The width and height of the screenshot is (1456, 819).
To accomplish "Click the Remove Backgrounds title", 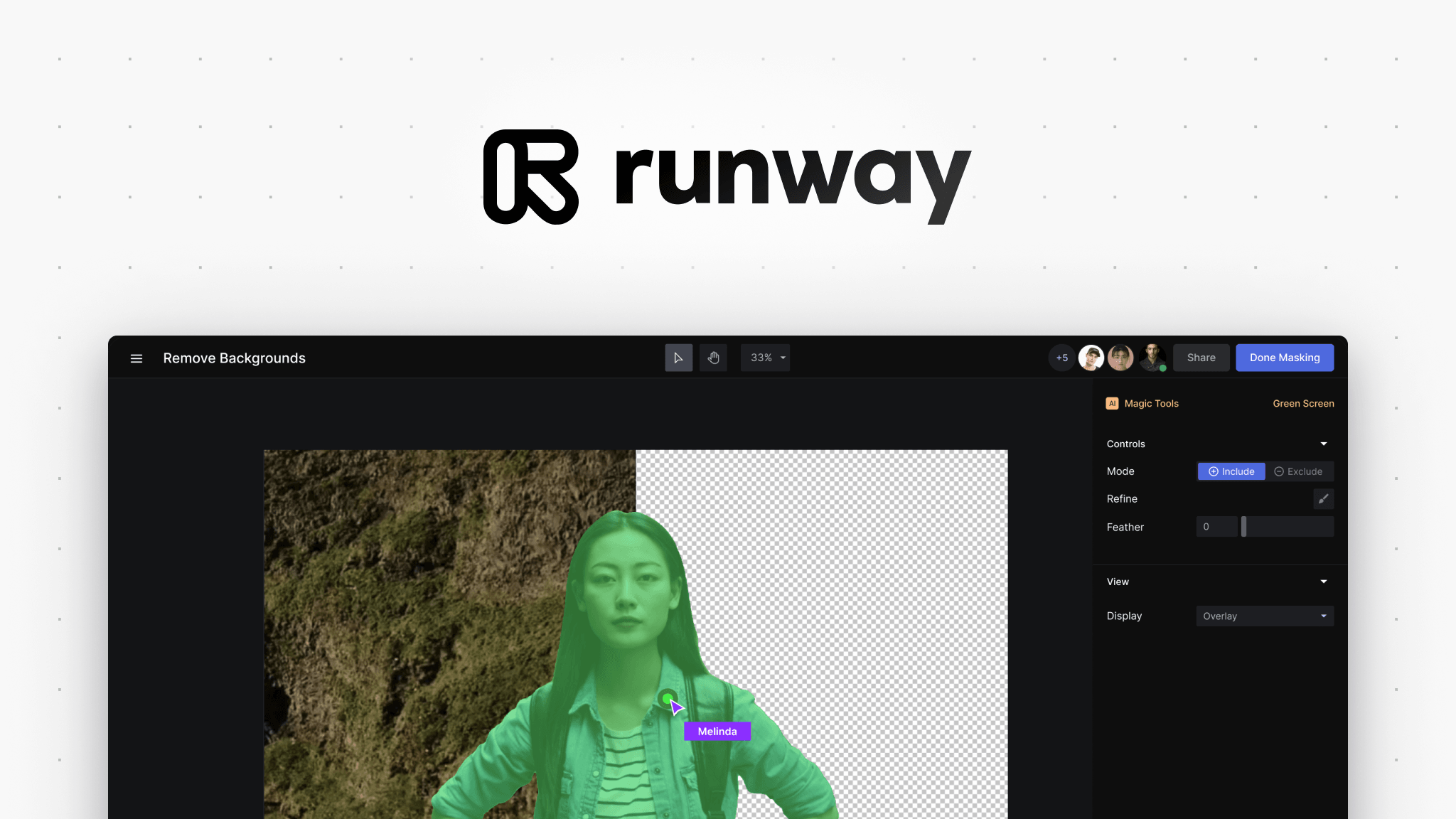I will coord(234,358).
